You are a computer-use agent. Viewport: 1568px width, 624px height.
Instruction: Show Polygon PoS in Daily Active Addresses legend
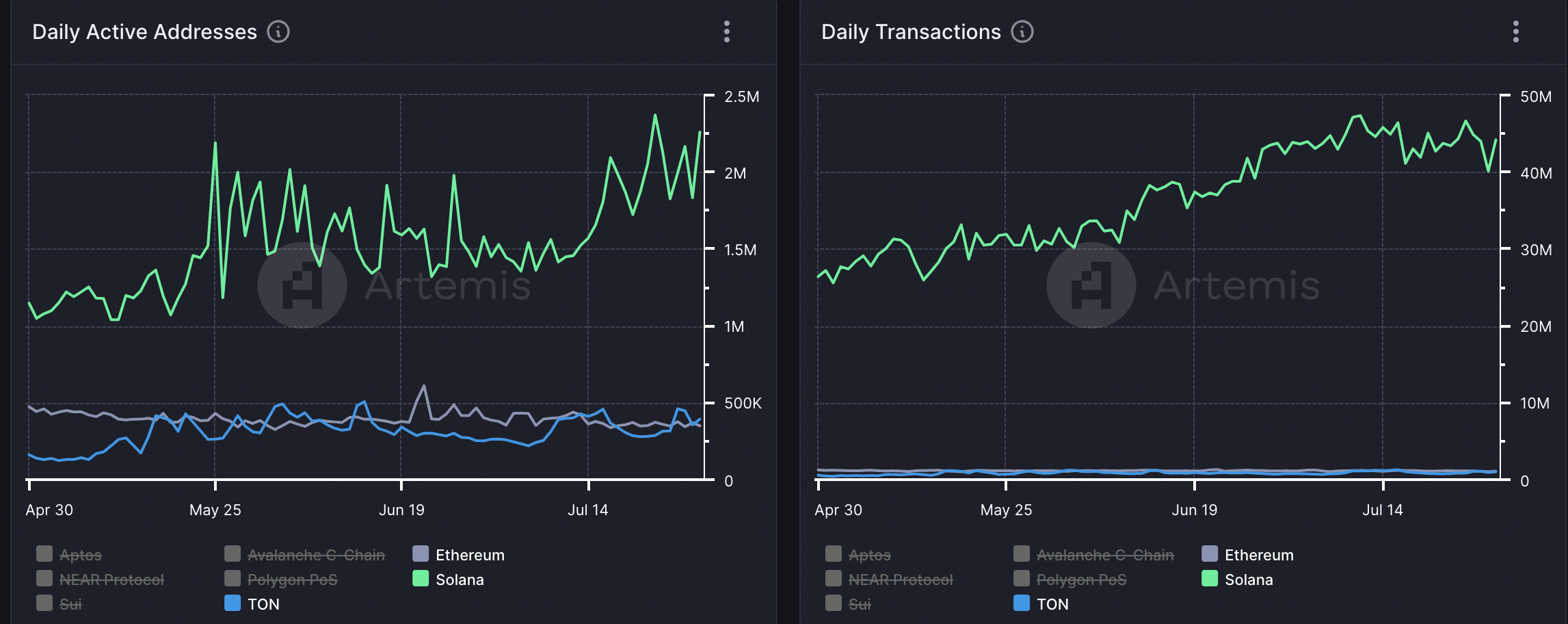292,580
